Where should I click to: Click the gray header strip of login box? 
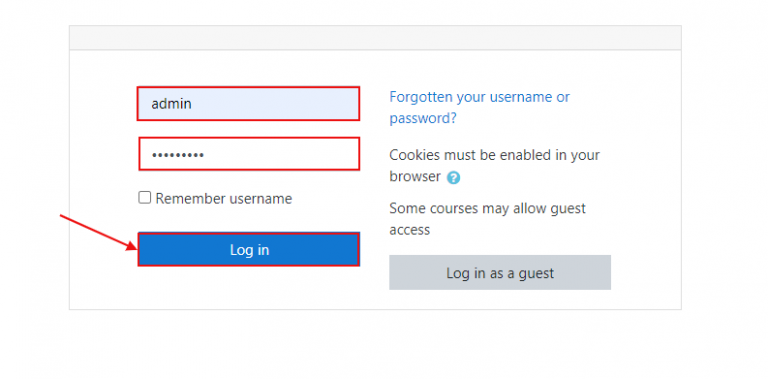tap(375, 38)
